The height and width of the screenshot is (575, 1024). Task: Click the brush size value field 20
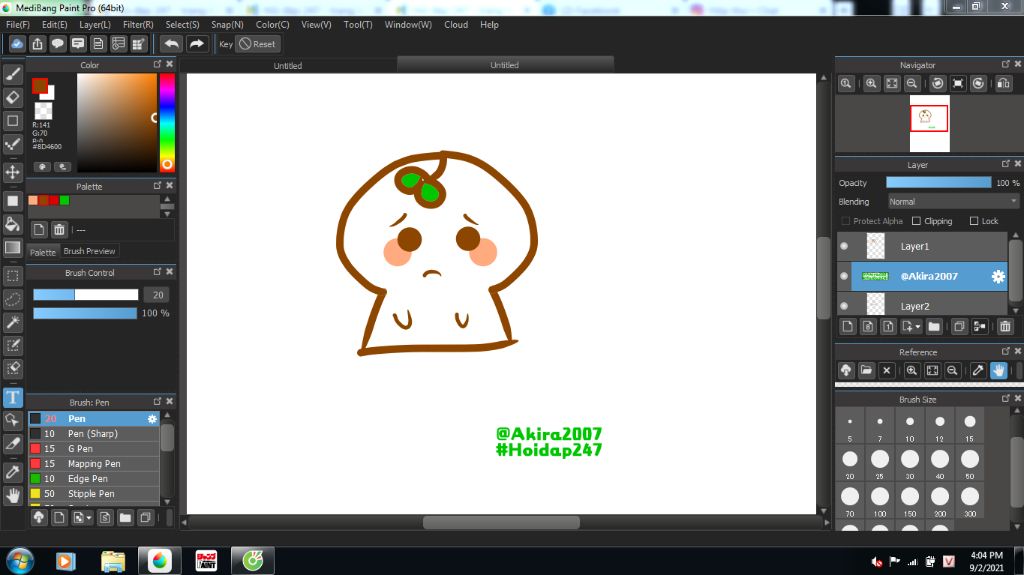[157, 295]
